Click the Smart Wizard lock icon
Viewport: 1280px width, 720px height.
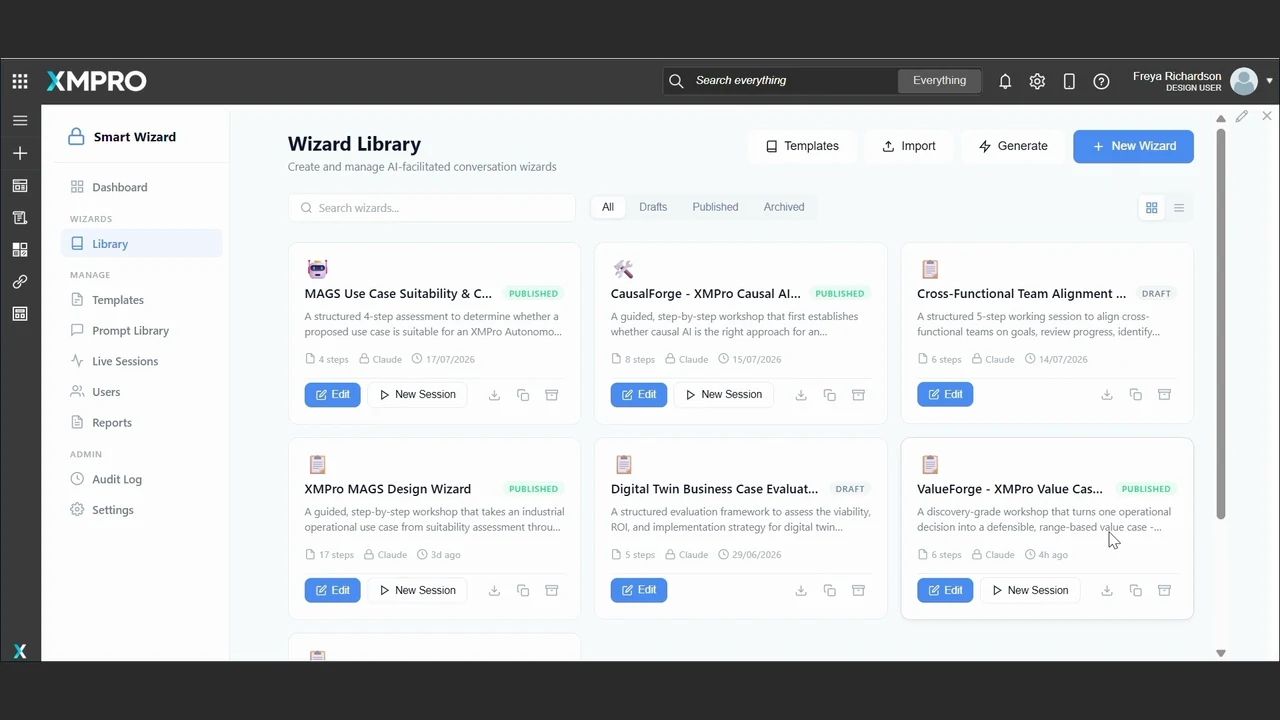coord(76,137)
